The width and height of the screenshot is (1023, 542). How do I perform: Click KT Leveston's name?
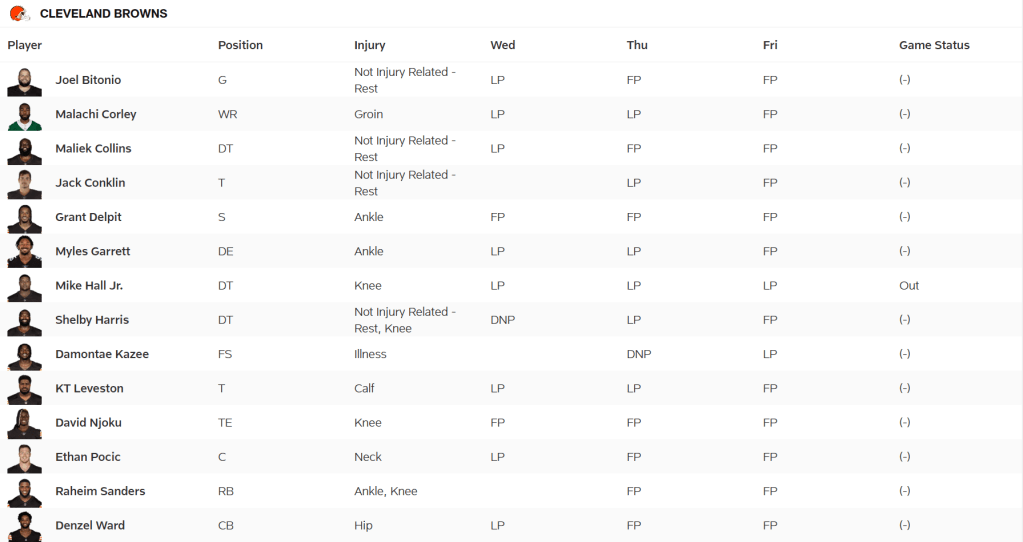pyautogui.click(x=89, y=388)
